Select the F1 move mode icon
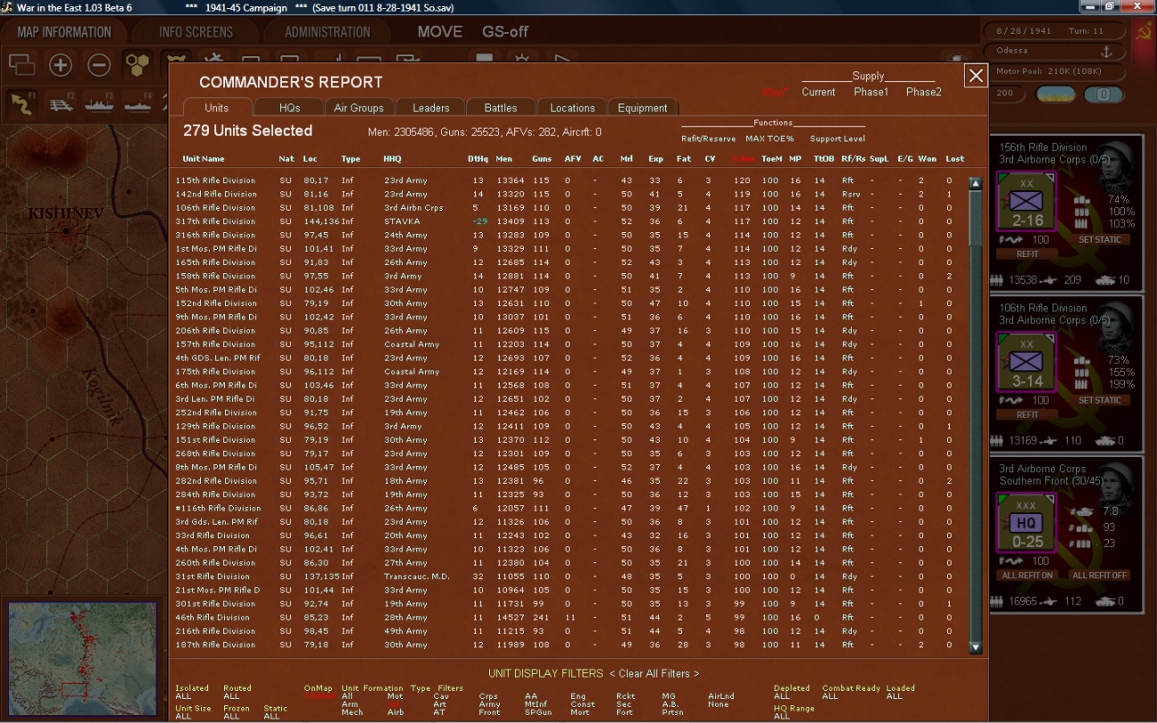Viewport: 1157px width, 723px height. tap(22, 104)
